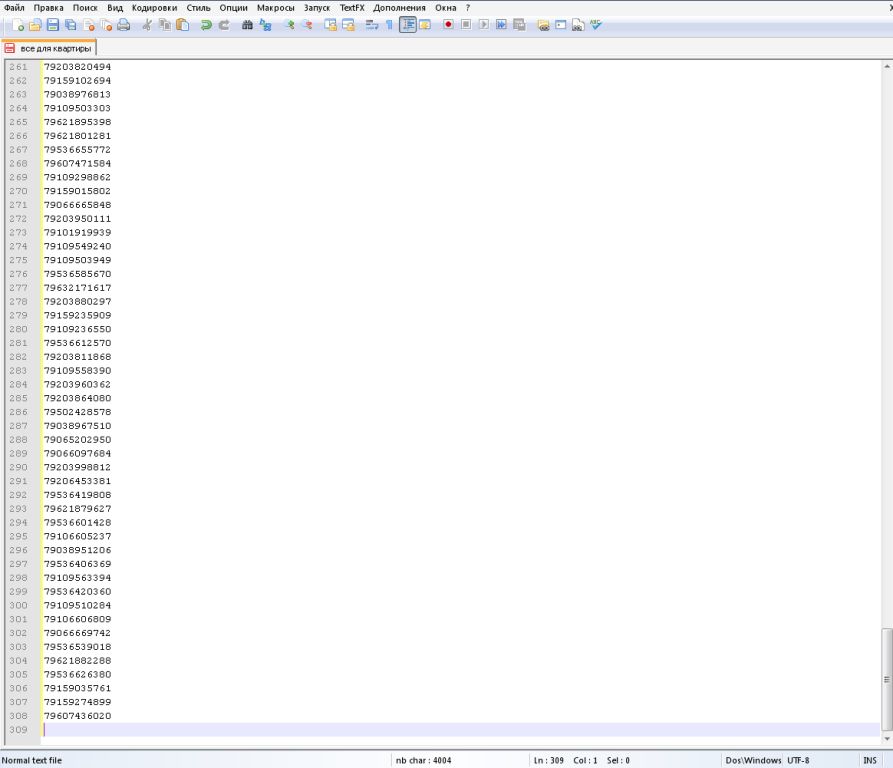Image resolution: width=893 pixels, height=768 pixels.
Task: Toggle Word wrap toolbar icon
Action: [x=372, y=24]
